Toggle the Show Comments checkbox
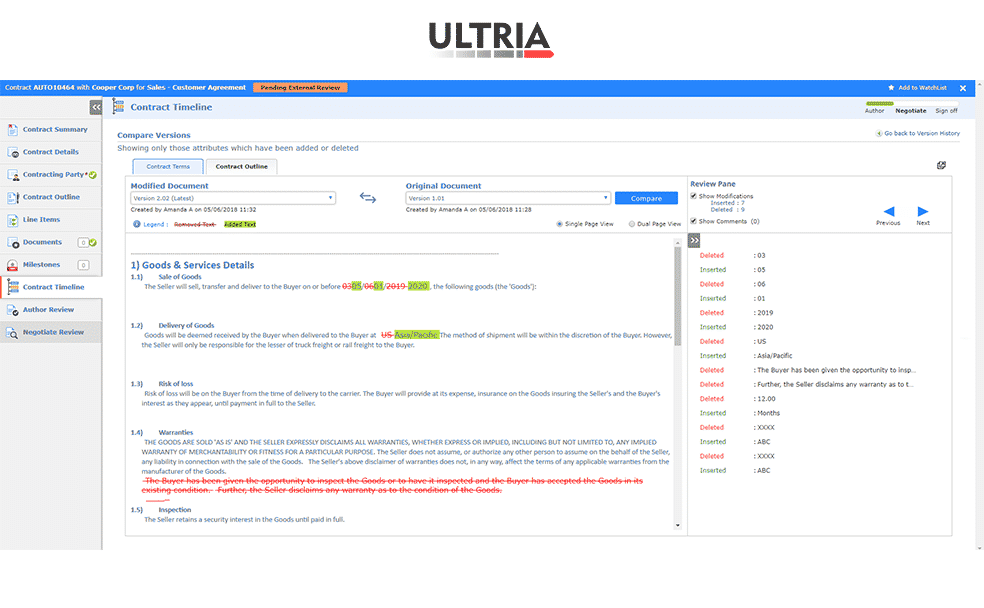This screenshot has width=984, height=608. point(694,221)
